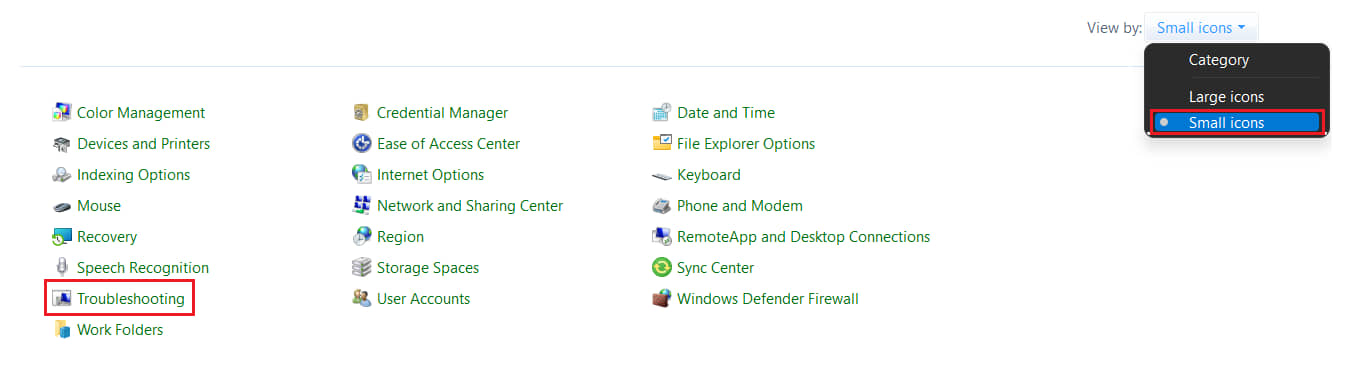
Task: Click the Windows Defender Firewall icon
Action: 662,299
